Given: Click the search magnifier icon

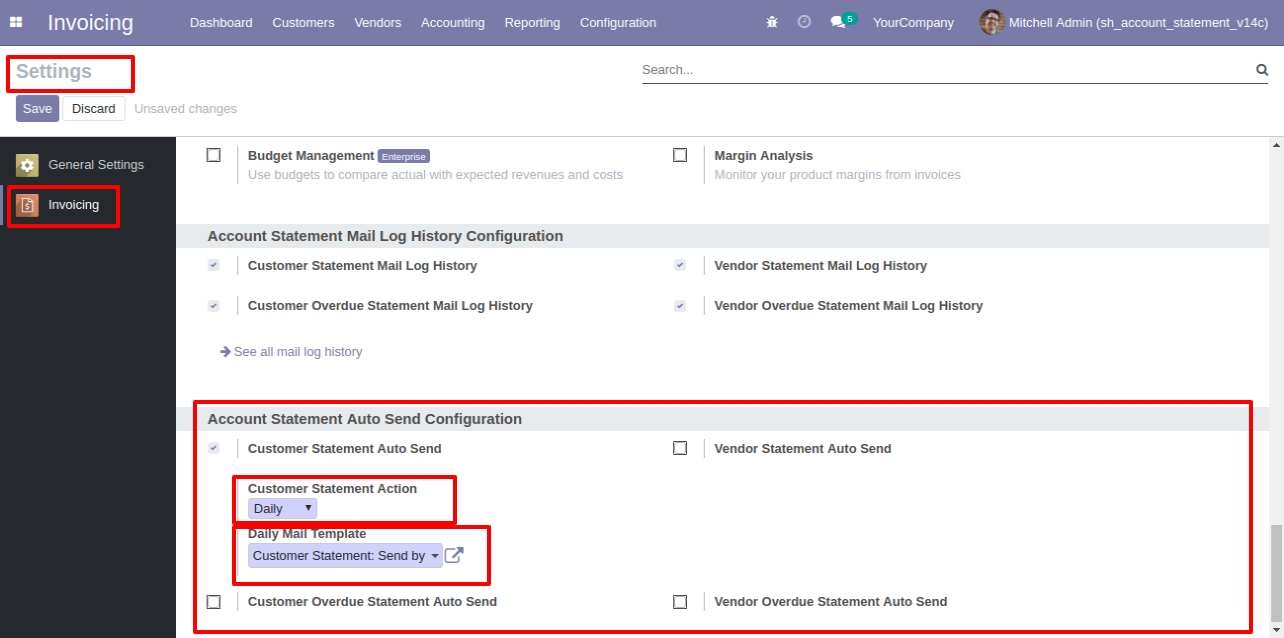Looking at the screenshot, I should point(1262,70).
